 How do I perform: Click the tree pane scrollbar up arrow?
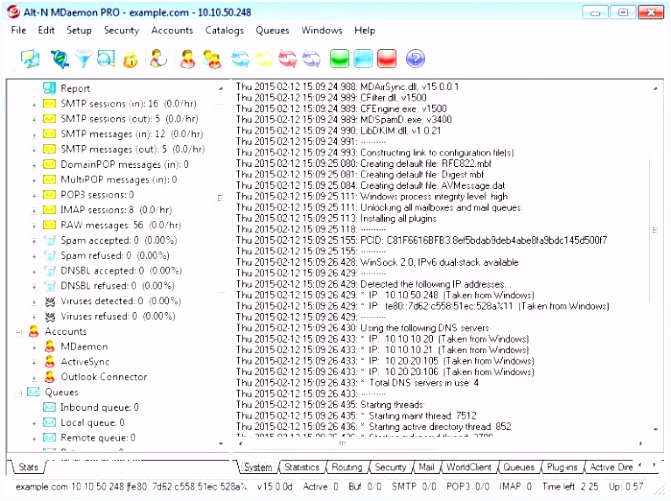point(221,89)
